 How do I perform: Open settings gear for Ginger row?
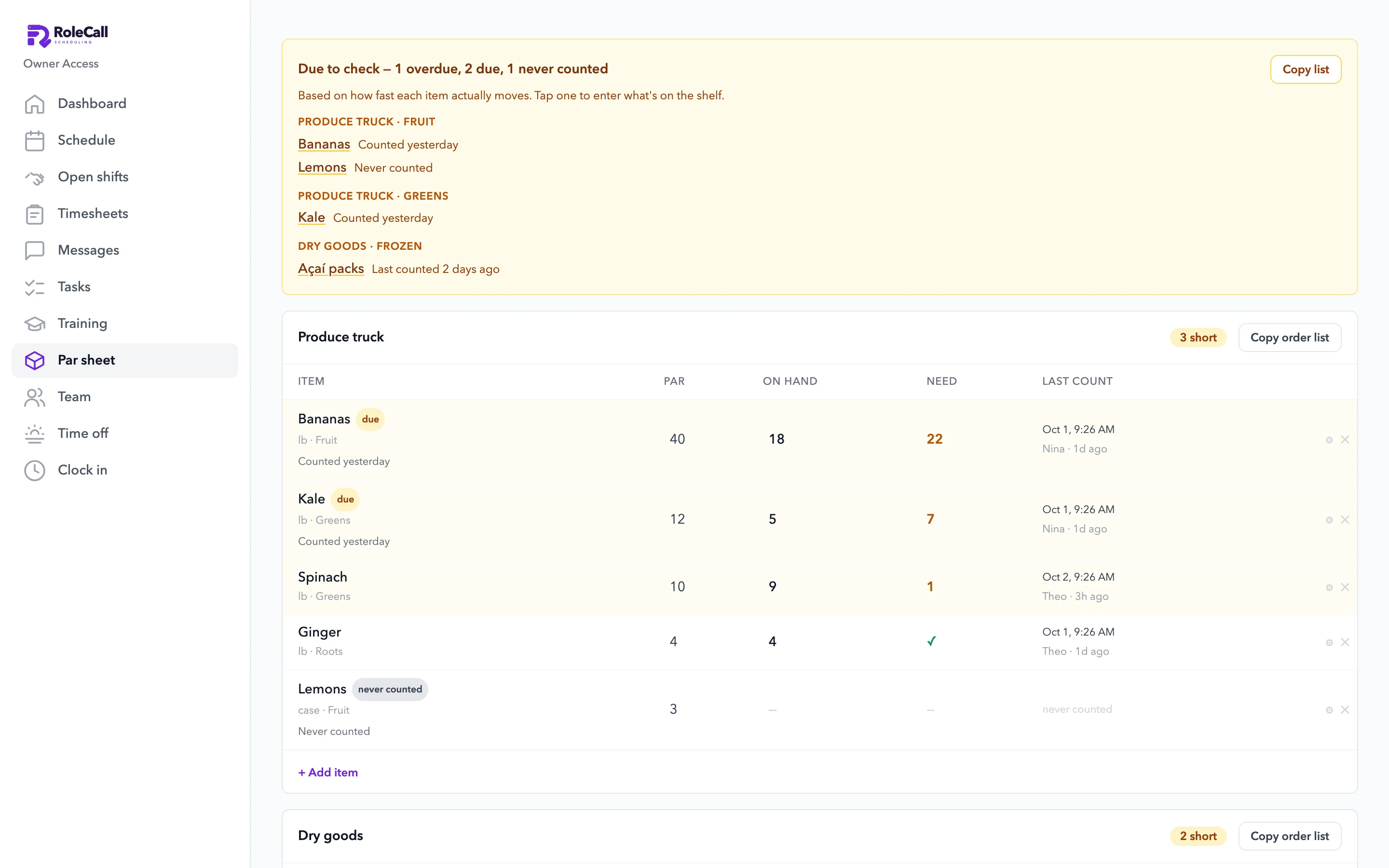1329,643
